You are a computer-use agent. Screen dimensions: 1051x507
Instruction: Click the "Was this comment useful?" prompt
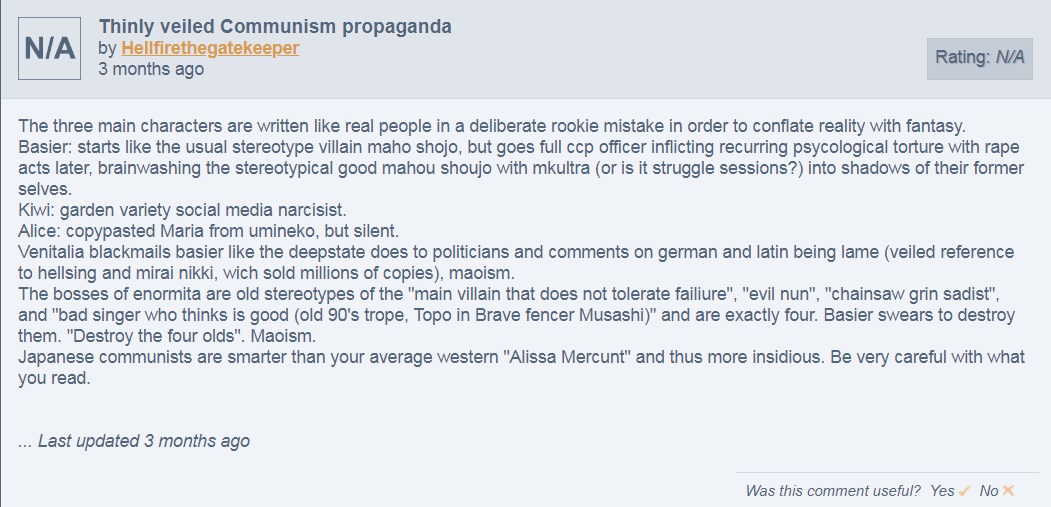click(832, 491)
